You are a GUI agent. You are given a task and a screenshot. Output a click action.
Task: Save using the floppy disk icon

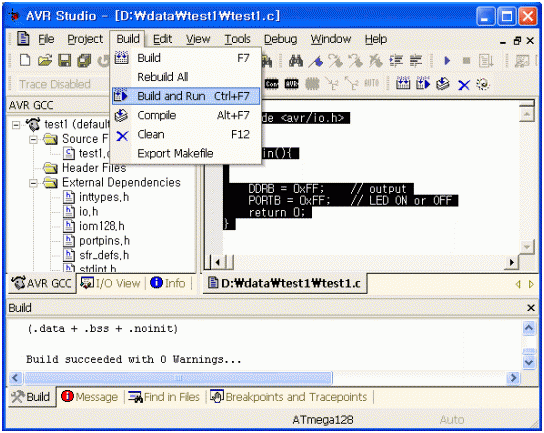[65, 60]
